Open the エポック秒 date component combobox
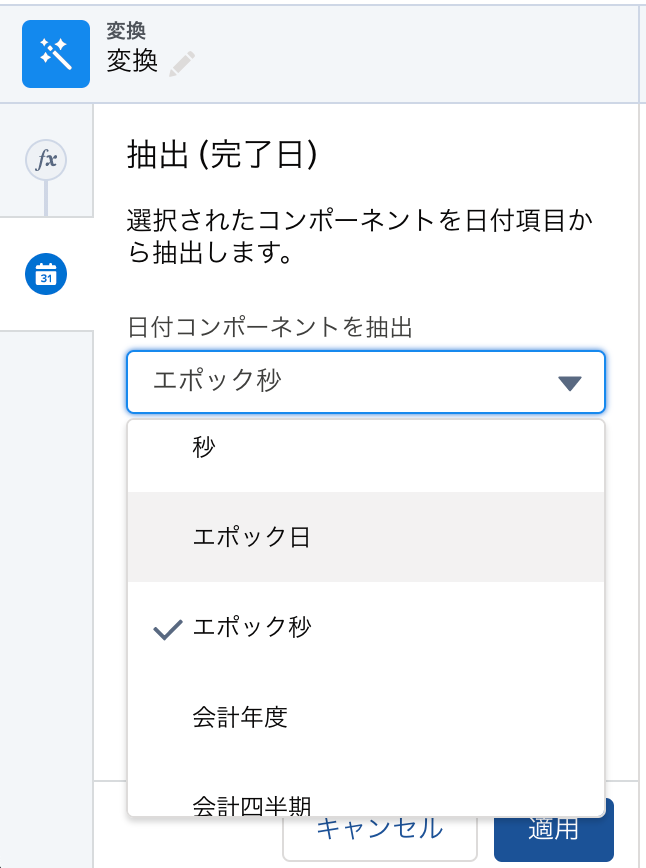 [366, 382]
